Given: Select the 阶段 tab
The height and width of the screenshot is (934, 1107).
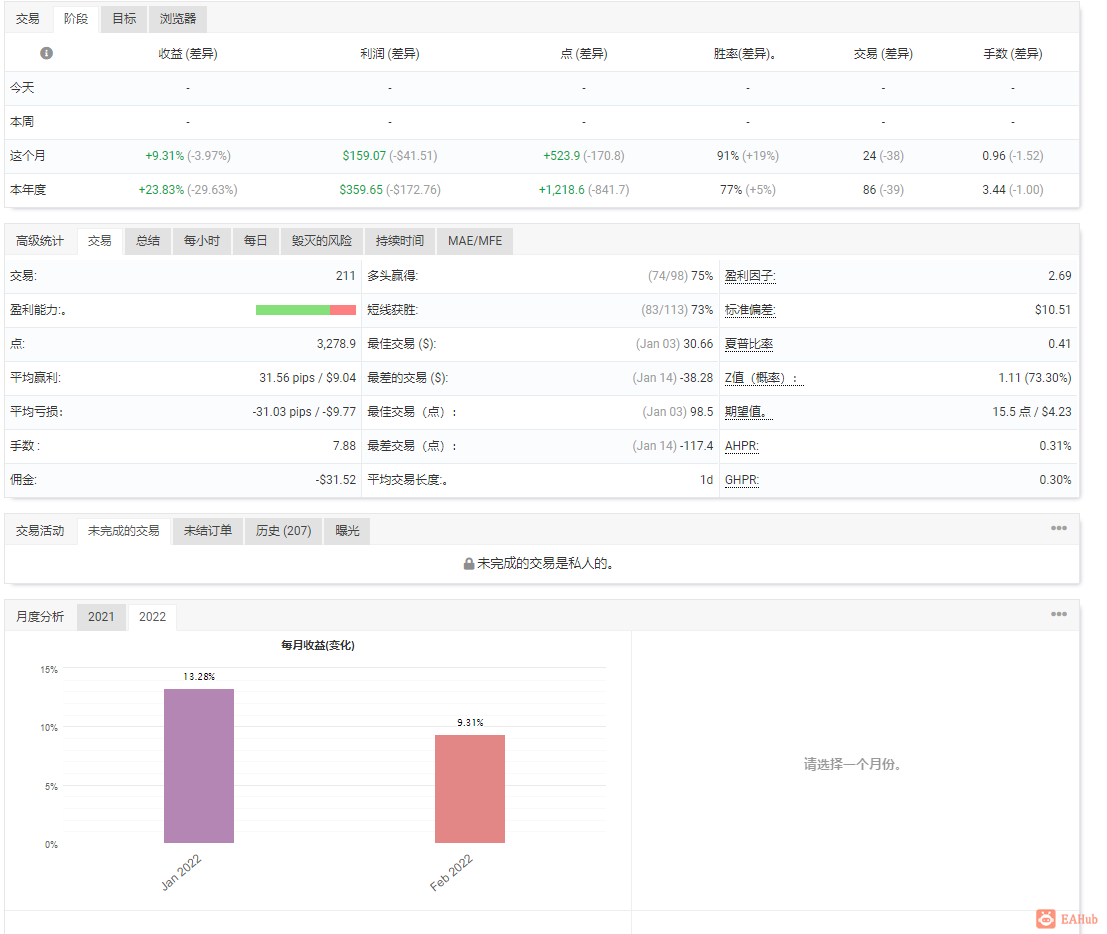Looking at the screenshot, I should tap(76, 18).
